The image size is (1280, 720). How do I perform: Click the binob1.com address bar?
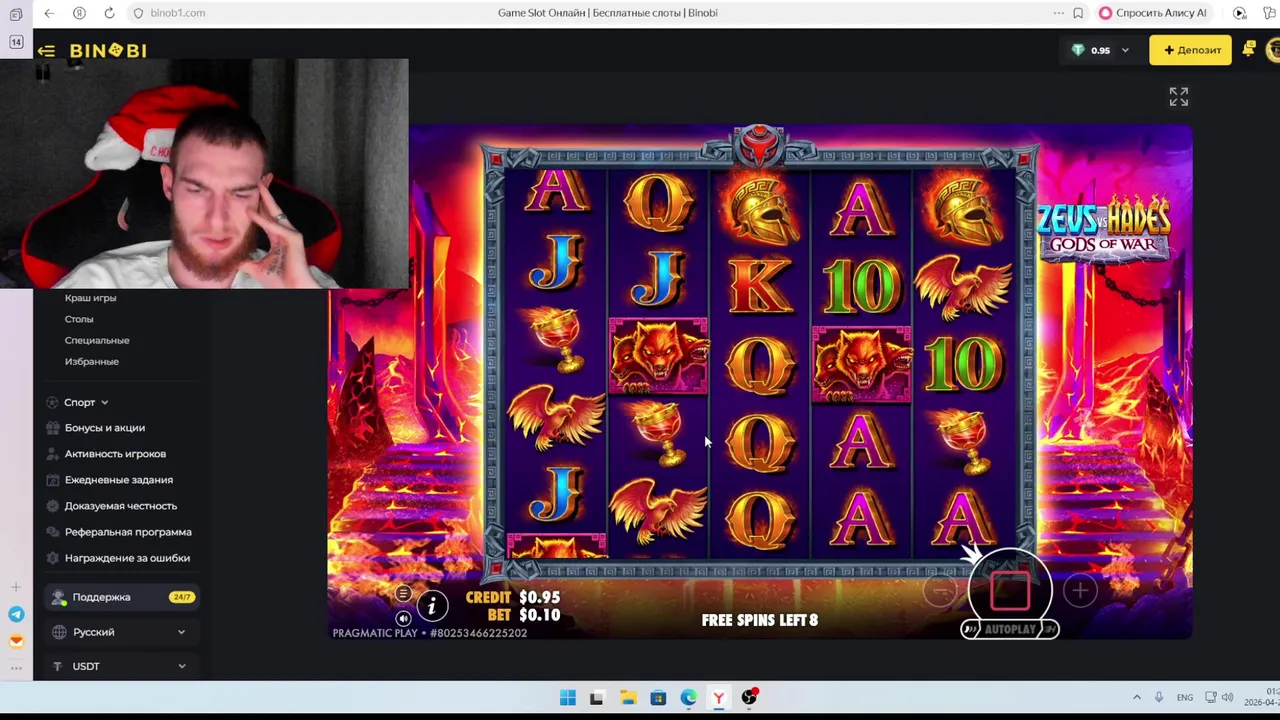178,13
